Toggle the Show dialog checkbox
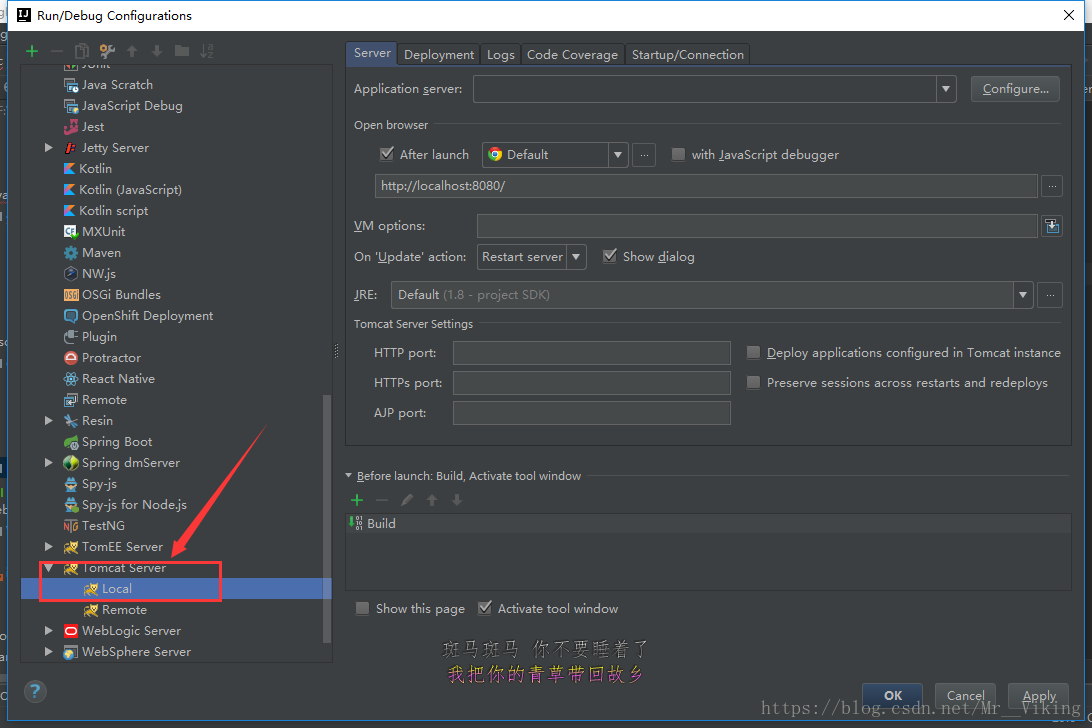1092x728 pixels. [x=610, y=256]
